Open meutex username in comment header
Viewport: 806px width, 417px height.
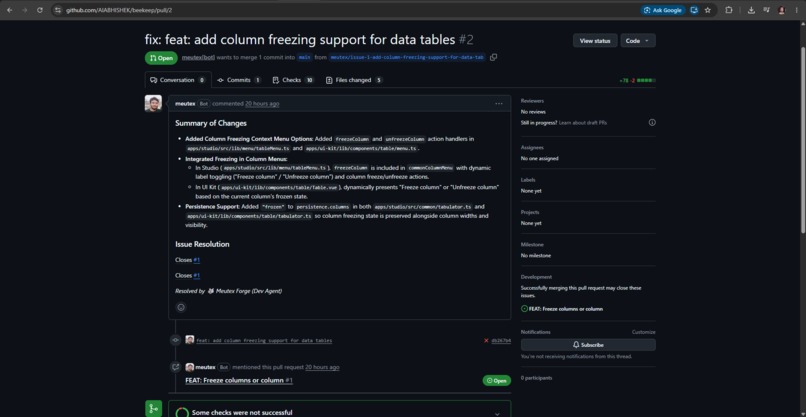click(x=185, y=103)
